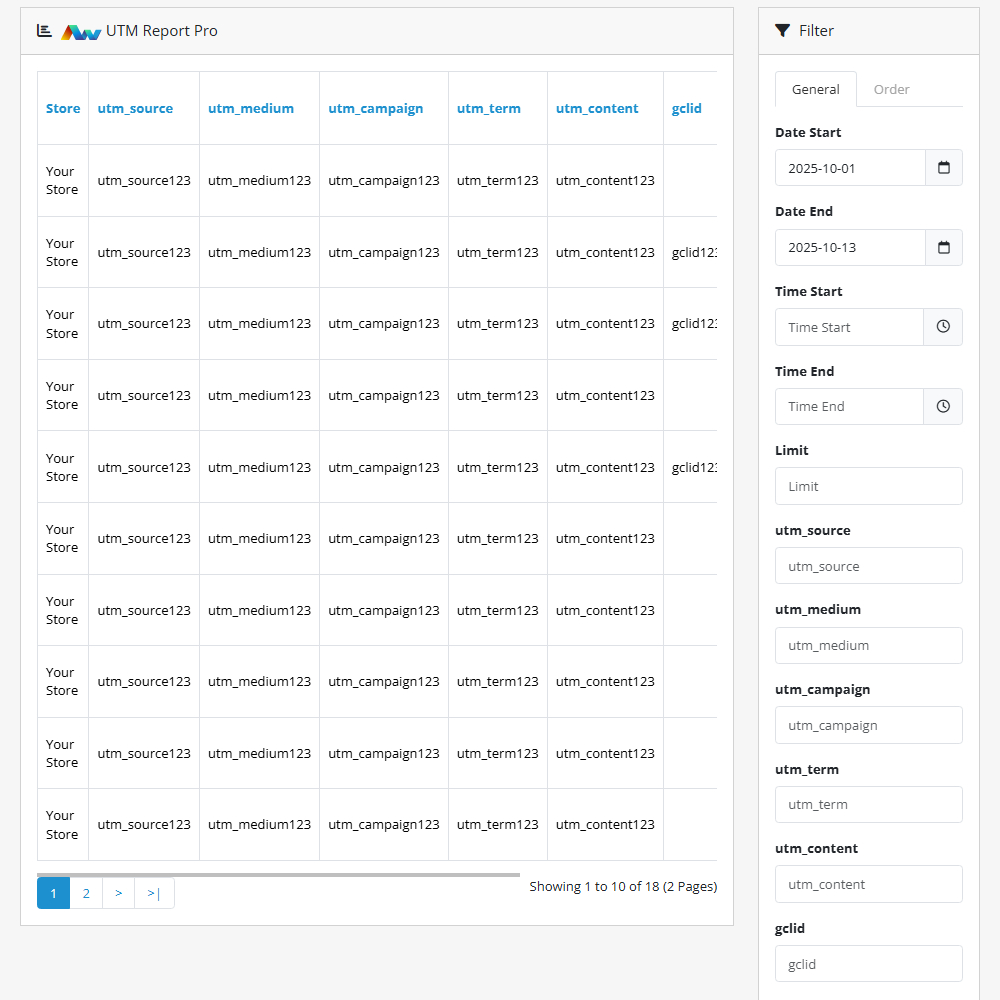Click the funnel Filter icon in panel header
Image resolution: width=1000 pixels, height=1000 pixels.
pyautogui.click(x=782, y=31)
